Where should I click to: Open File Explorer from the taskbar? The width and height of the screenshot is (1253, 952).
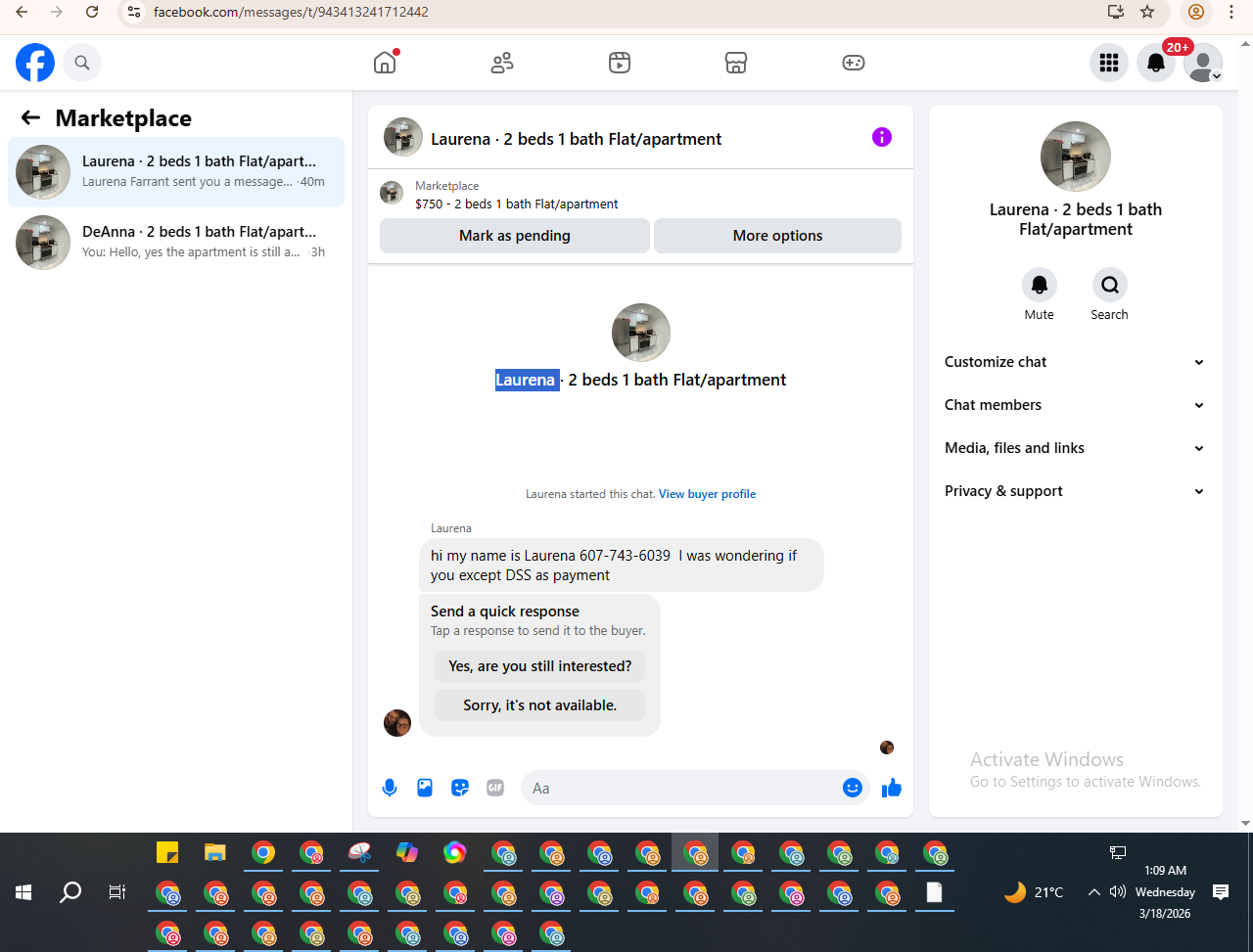click(215, 852)
